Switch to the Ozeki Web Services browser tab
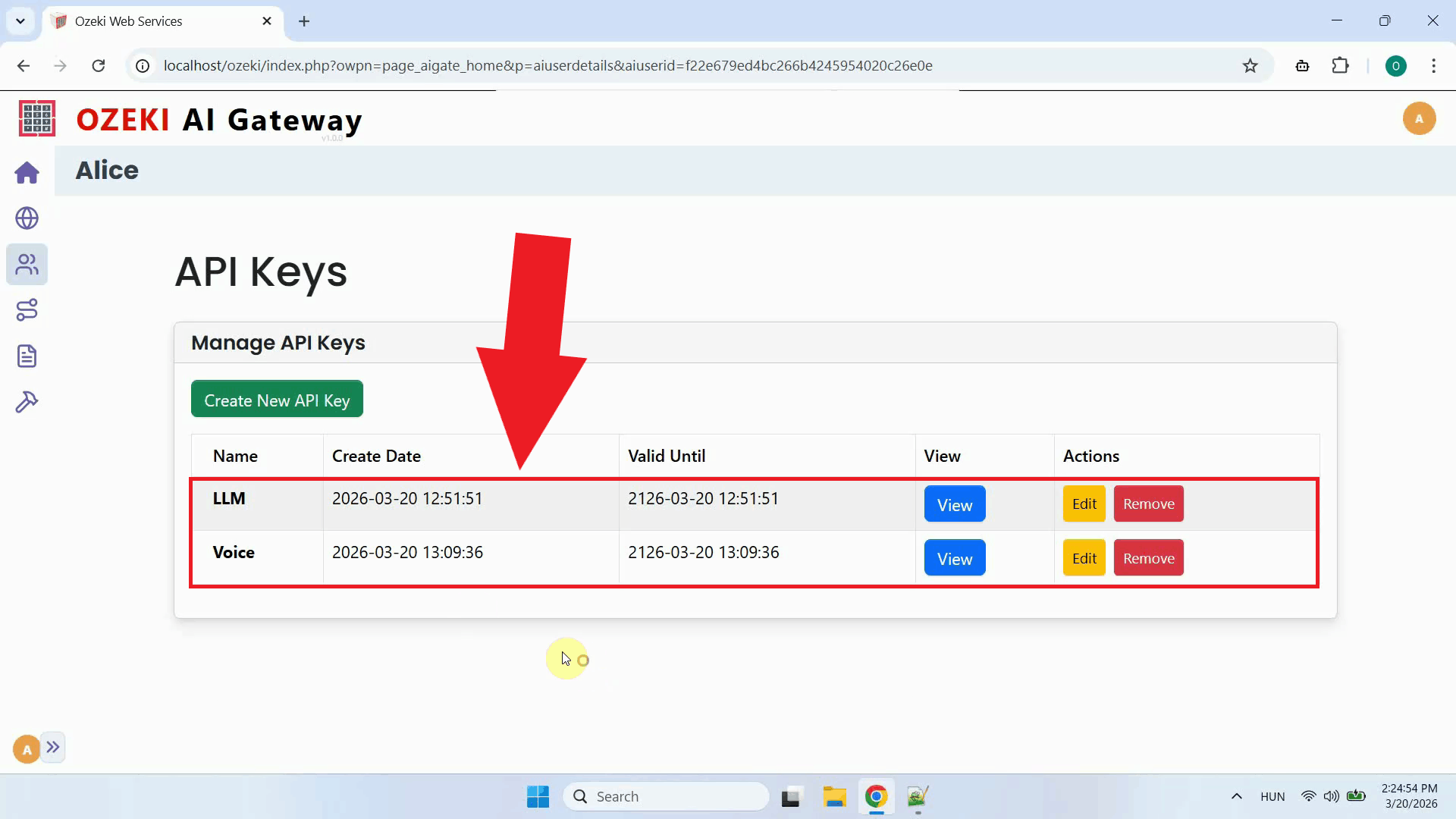The image size is (1456, 819). tap(129, 20)
